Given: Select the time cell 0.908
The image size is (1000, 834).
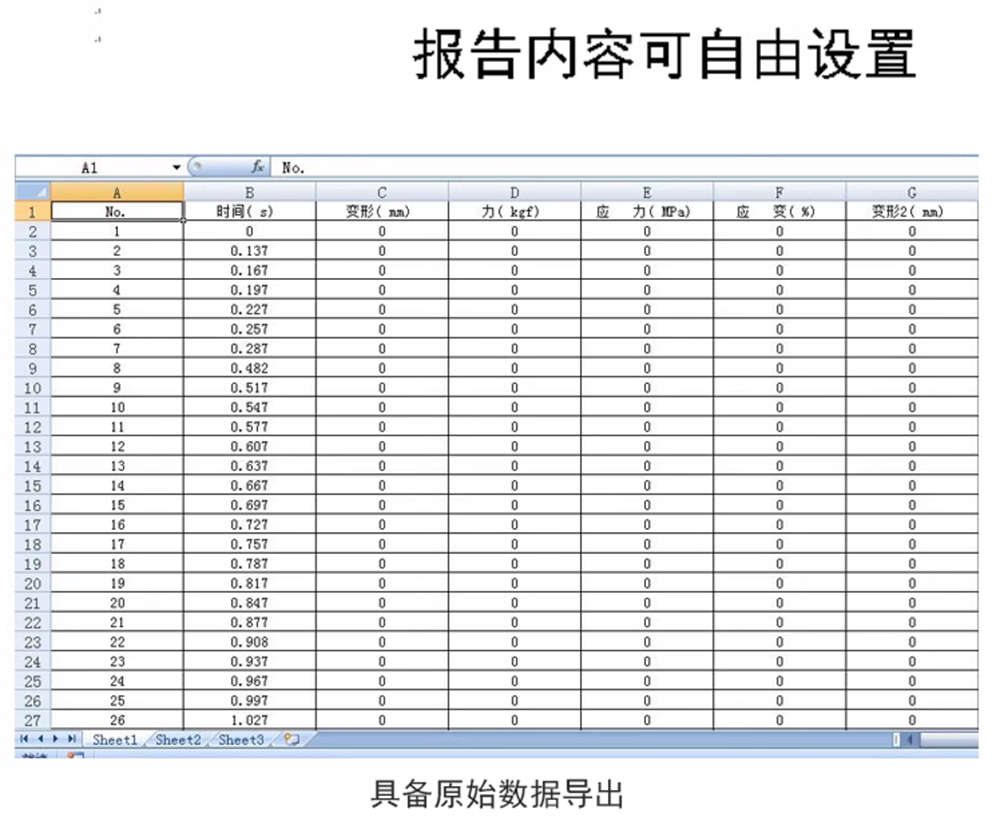Looking at the screenshot, I should click(249, 642).
